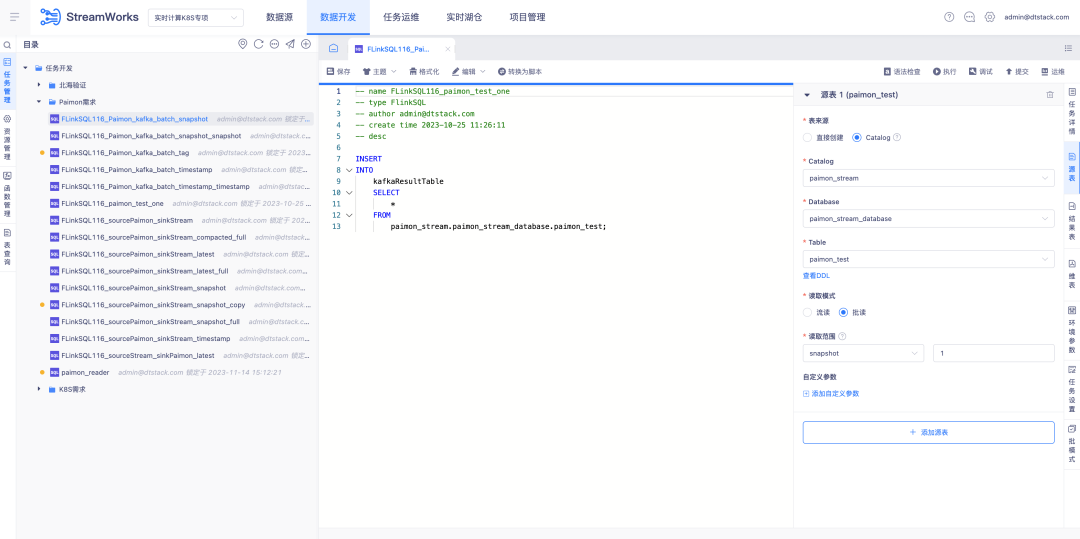Go to 任务运维 top menu
This screenshot has width=1080, height=539.
click(x=401, y=17)
